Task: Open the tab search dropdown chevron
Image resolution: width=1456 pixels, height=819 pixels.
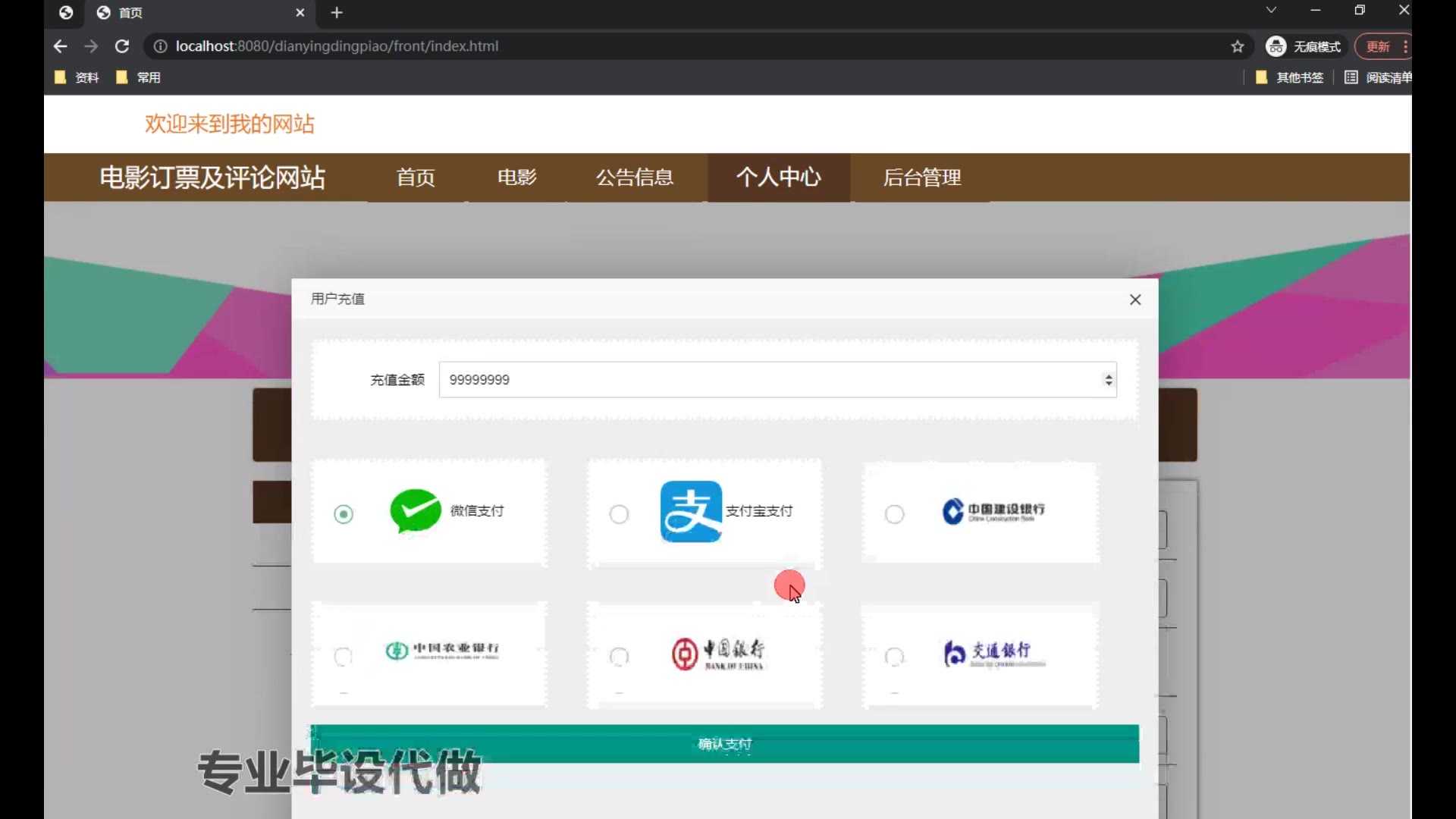Action: [1271, 11]
